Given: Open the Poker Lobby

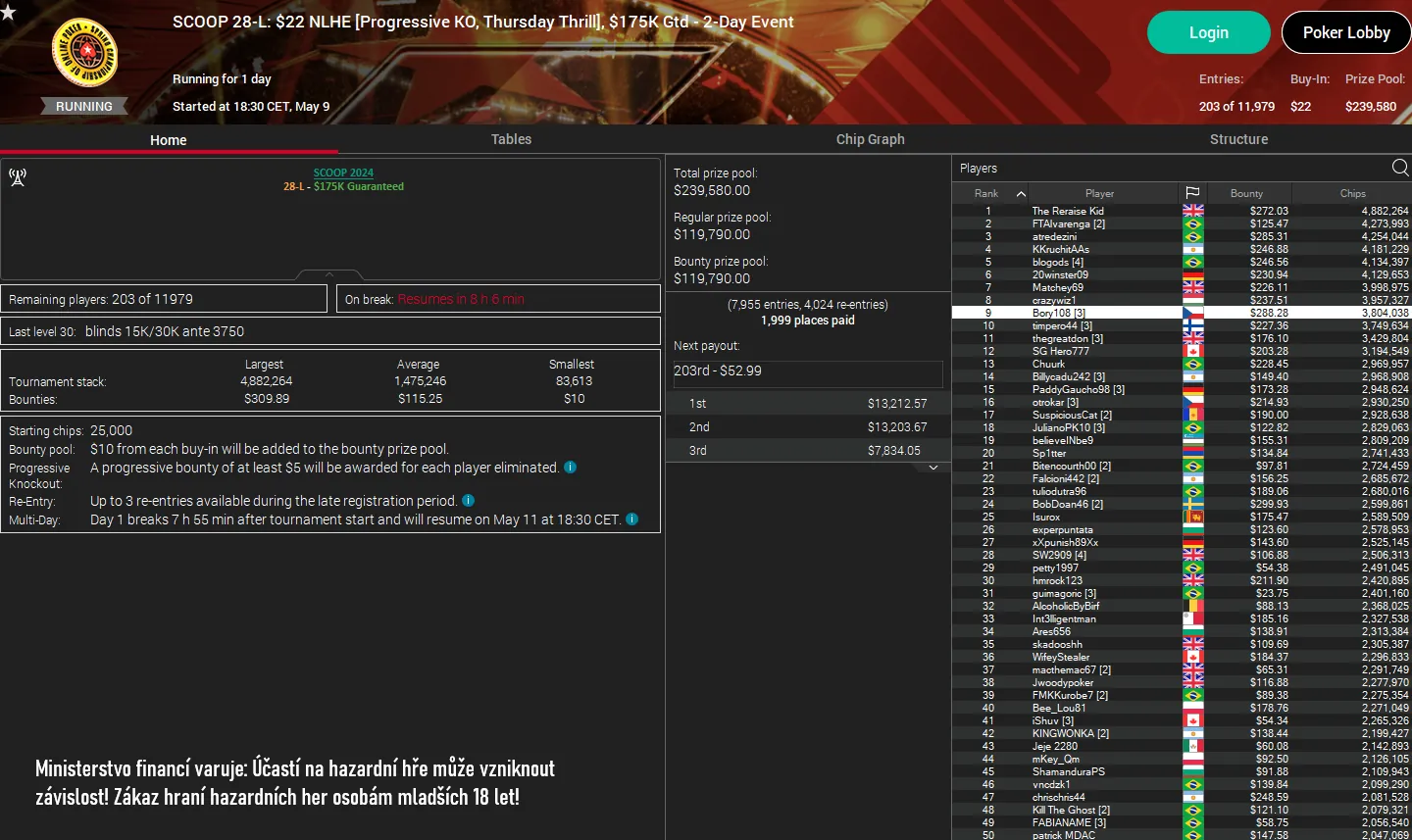Looking at the screenshot, I should pyautogui.click(x=1345, y=32).
